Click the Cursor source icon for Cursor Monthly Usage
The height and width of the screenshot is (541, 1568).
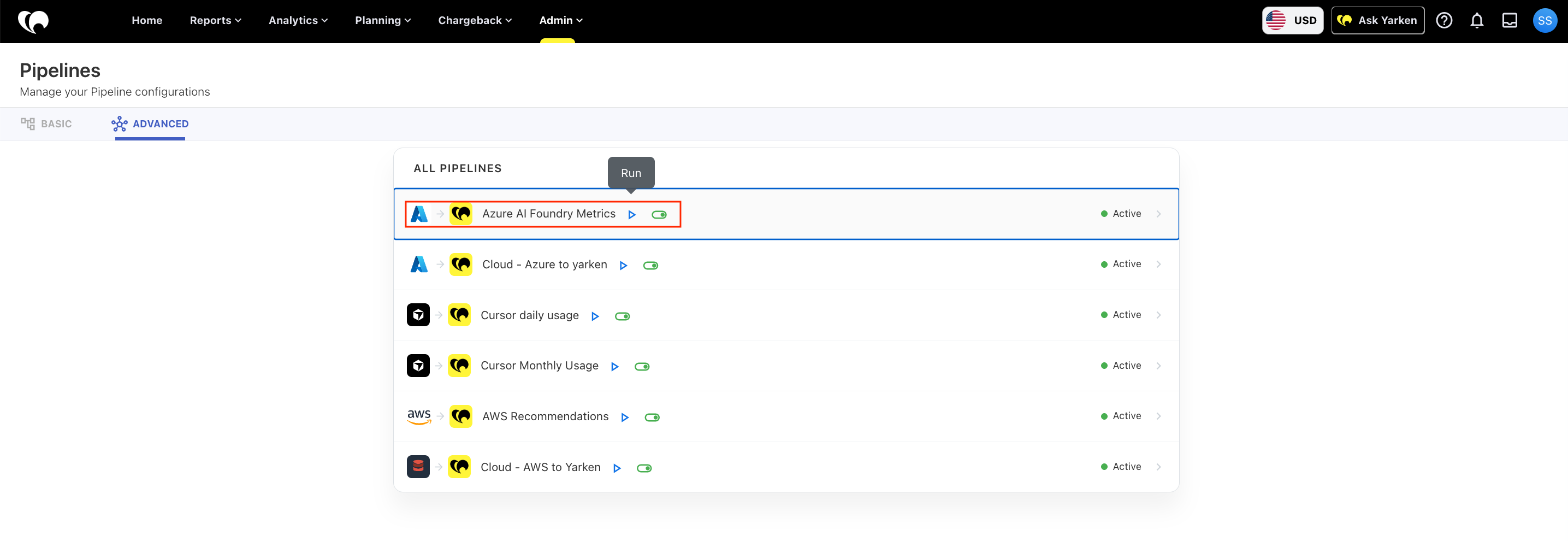coord(418,366)
